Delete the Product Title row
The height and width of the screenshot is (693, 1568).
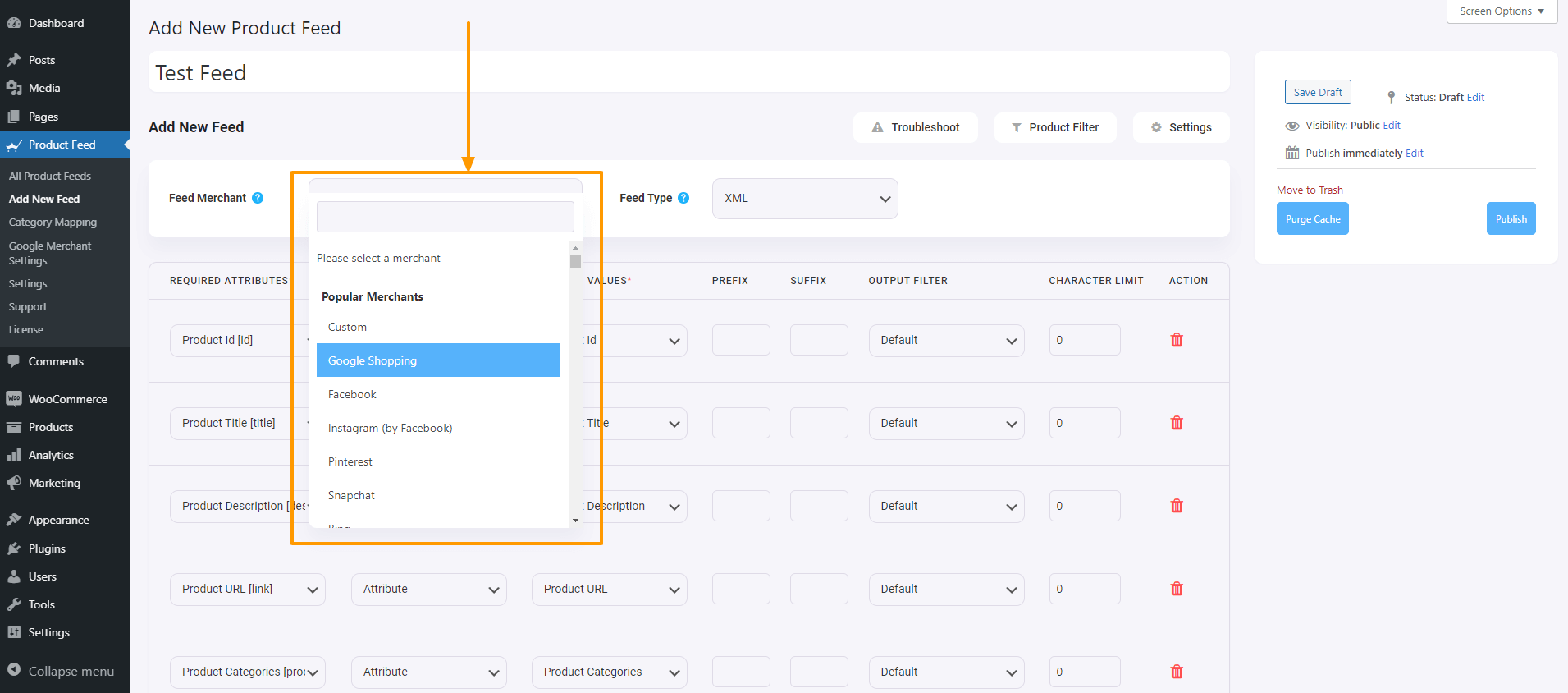pyautogui.click(x=1177, y=423)
